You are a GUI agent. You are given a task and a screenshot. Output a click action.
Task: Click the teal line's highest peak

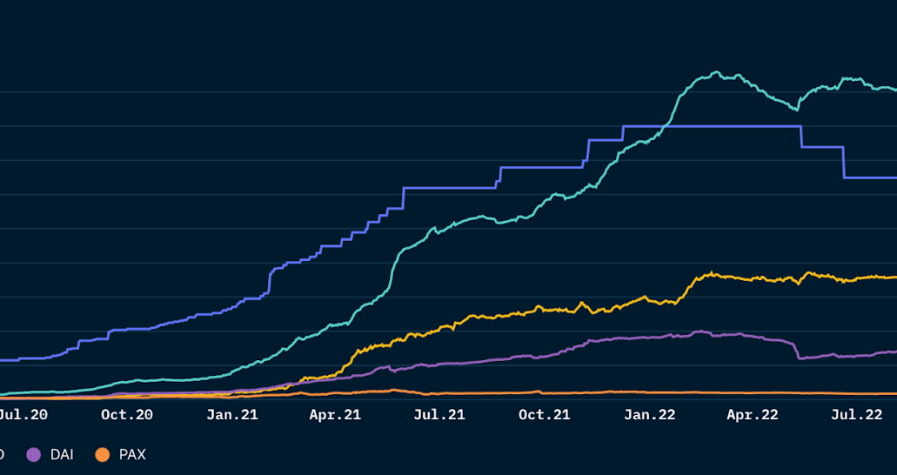coord(715,73)
